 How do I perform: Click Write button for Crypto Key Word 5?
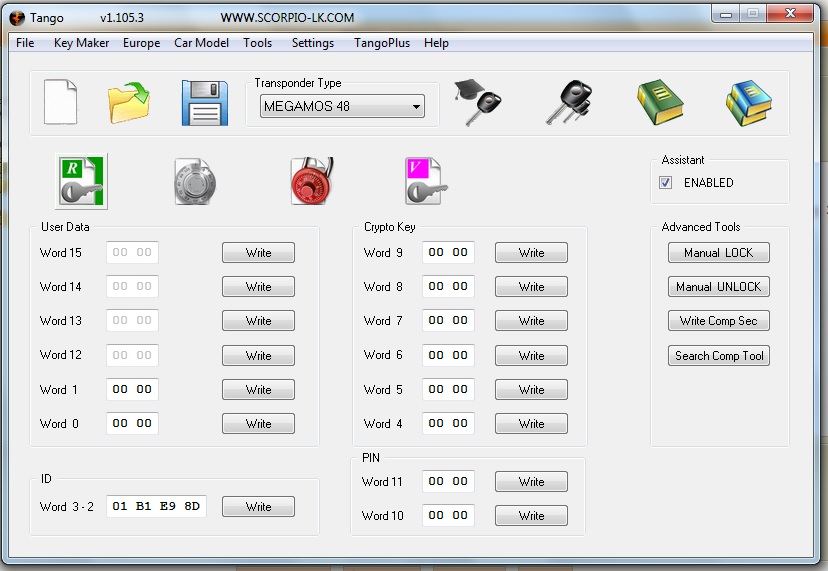click(531, 389)
